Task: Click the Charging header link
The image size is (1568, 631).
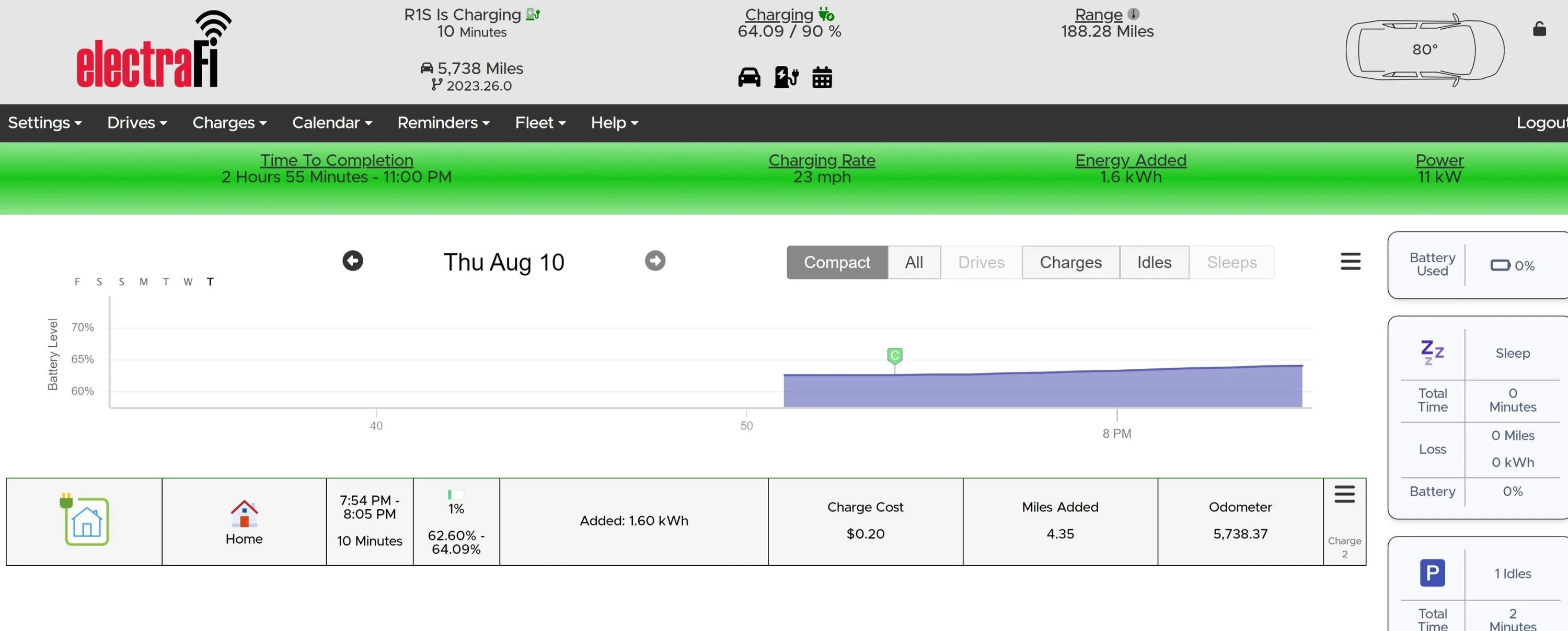Action: (779, 14)
